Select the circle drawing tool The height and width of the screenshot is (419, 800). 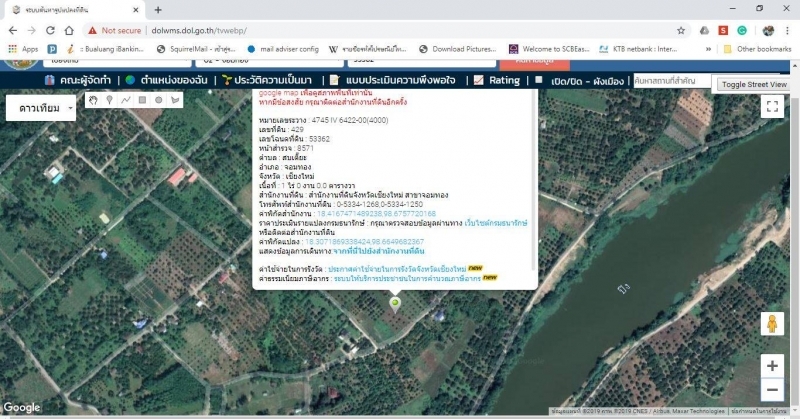click(x=159, y=100)
